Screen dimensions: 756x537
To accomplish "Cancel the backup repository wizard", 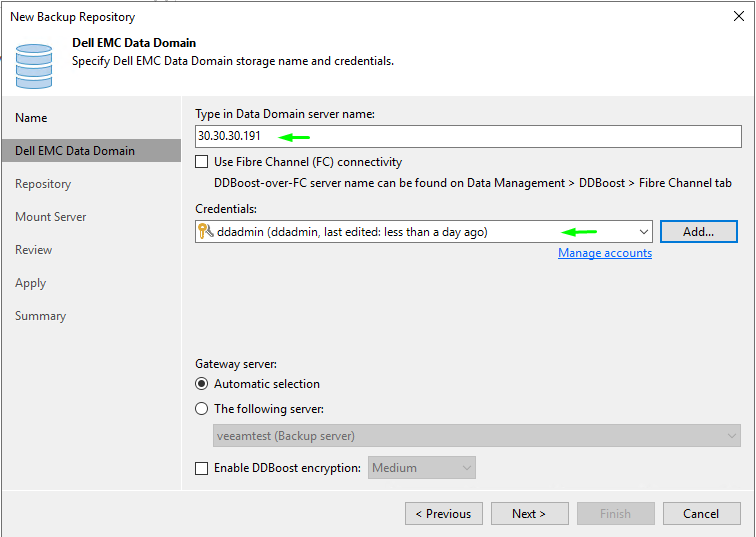I will (x=701, y=514).
